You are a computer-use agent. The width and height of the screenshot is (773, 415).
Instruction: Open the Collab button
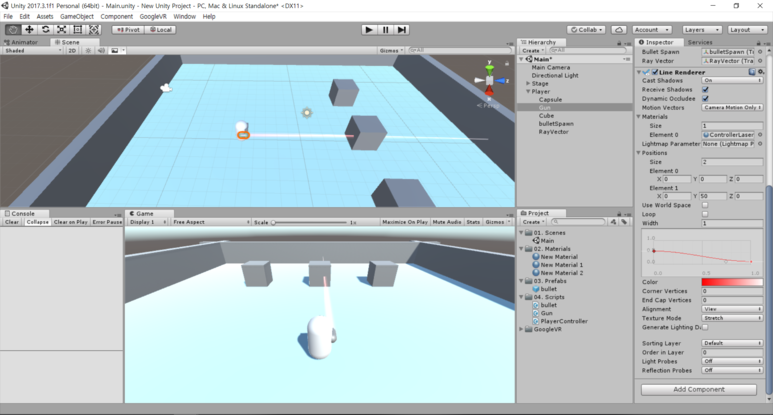click(586, 30)
